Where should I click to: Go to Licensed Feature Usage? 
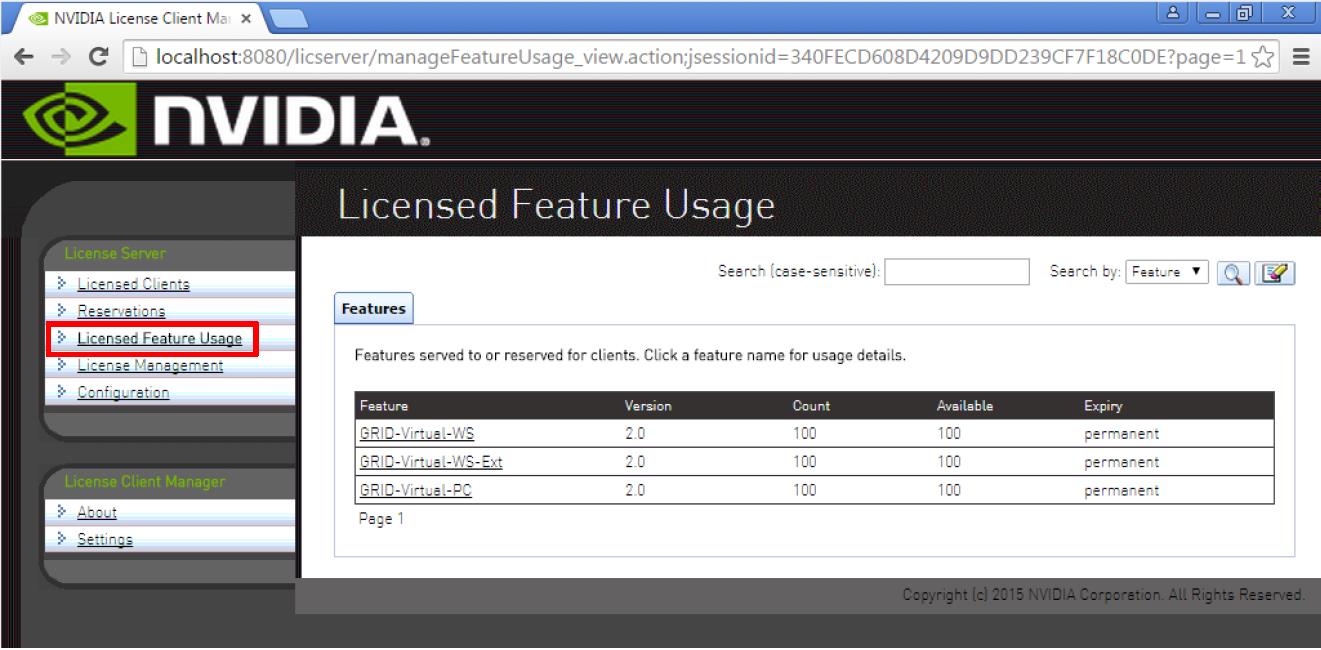click(159, 339)
